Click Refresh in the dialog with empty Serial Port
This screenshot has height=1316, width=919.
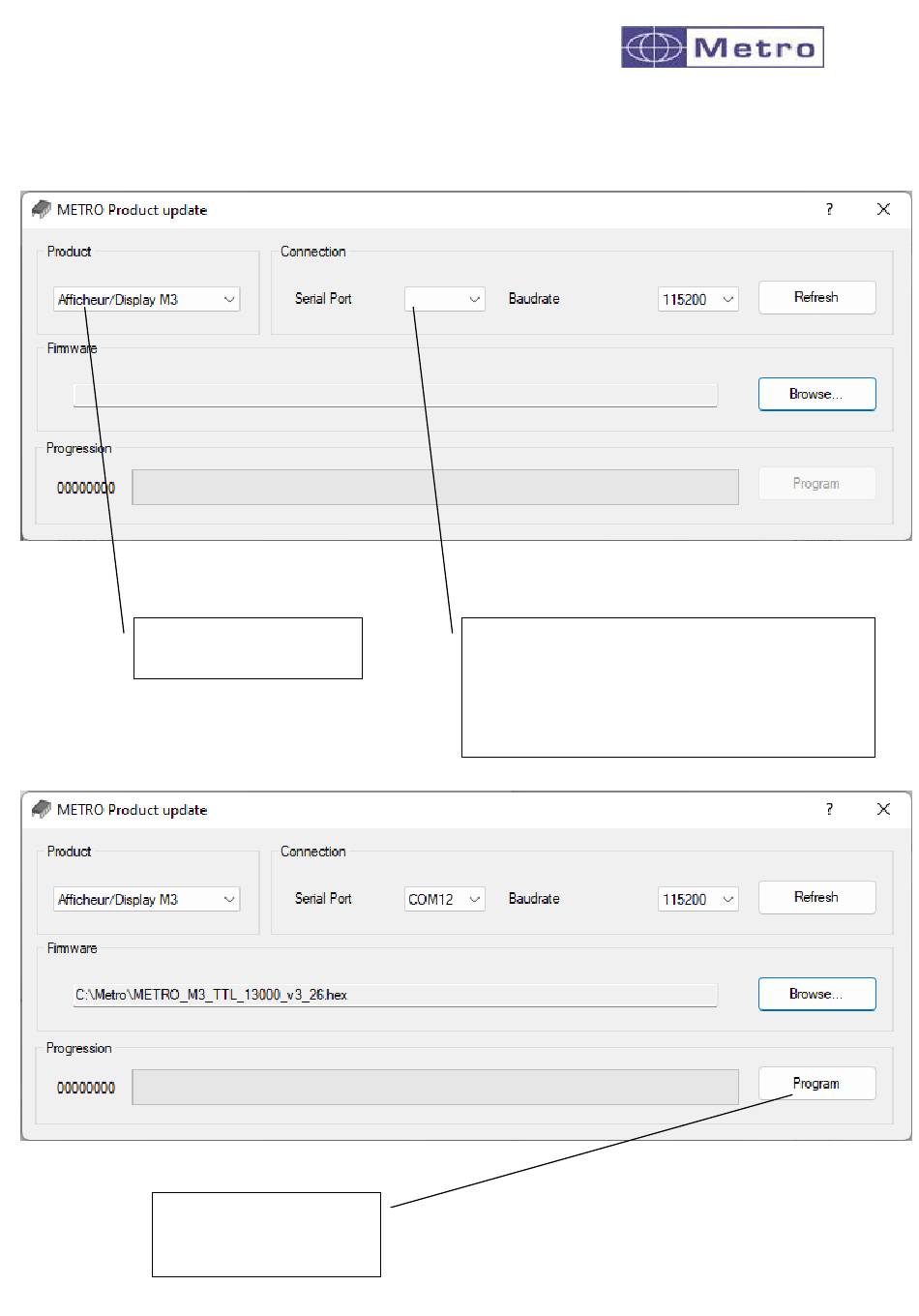pos(816,298)
